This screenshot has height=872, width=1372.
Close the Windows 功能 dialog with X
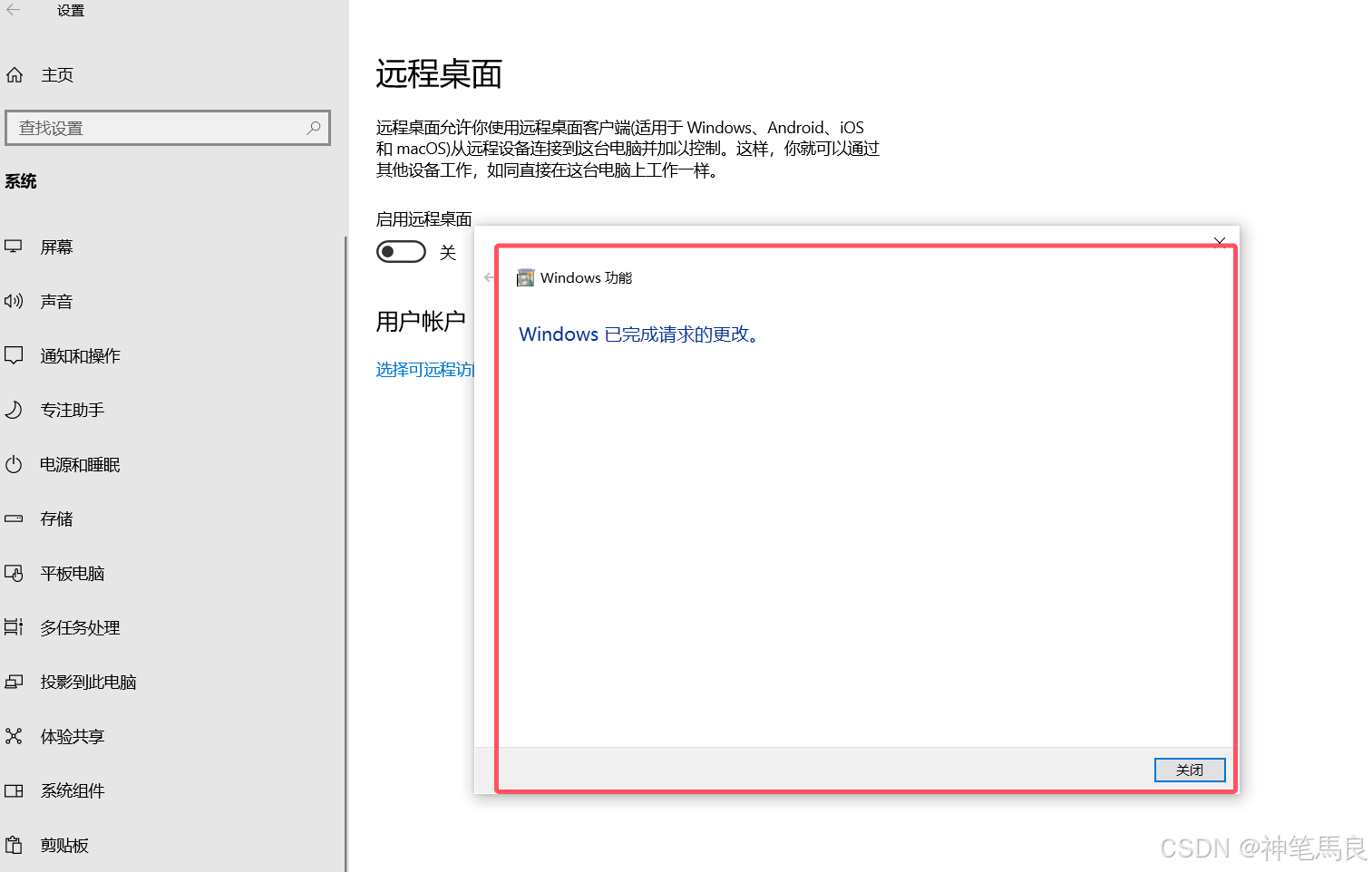tap(1220, 242)
